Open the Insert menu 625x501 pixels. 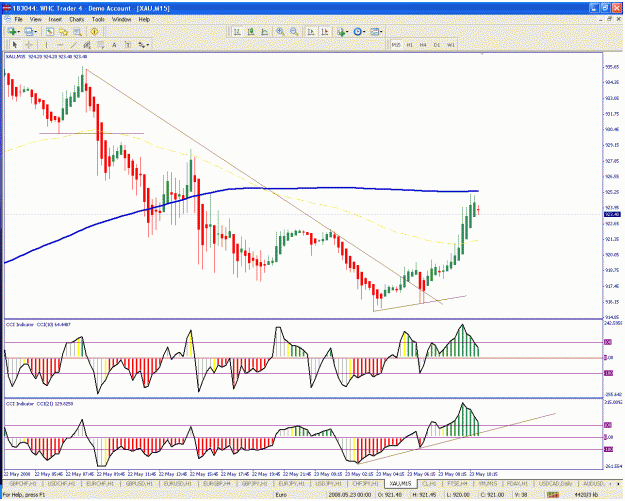pyautogui.click(x=55, y=19)
